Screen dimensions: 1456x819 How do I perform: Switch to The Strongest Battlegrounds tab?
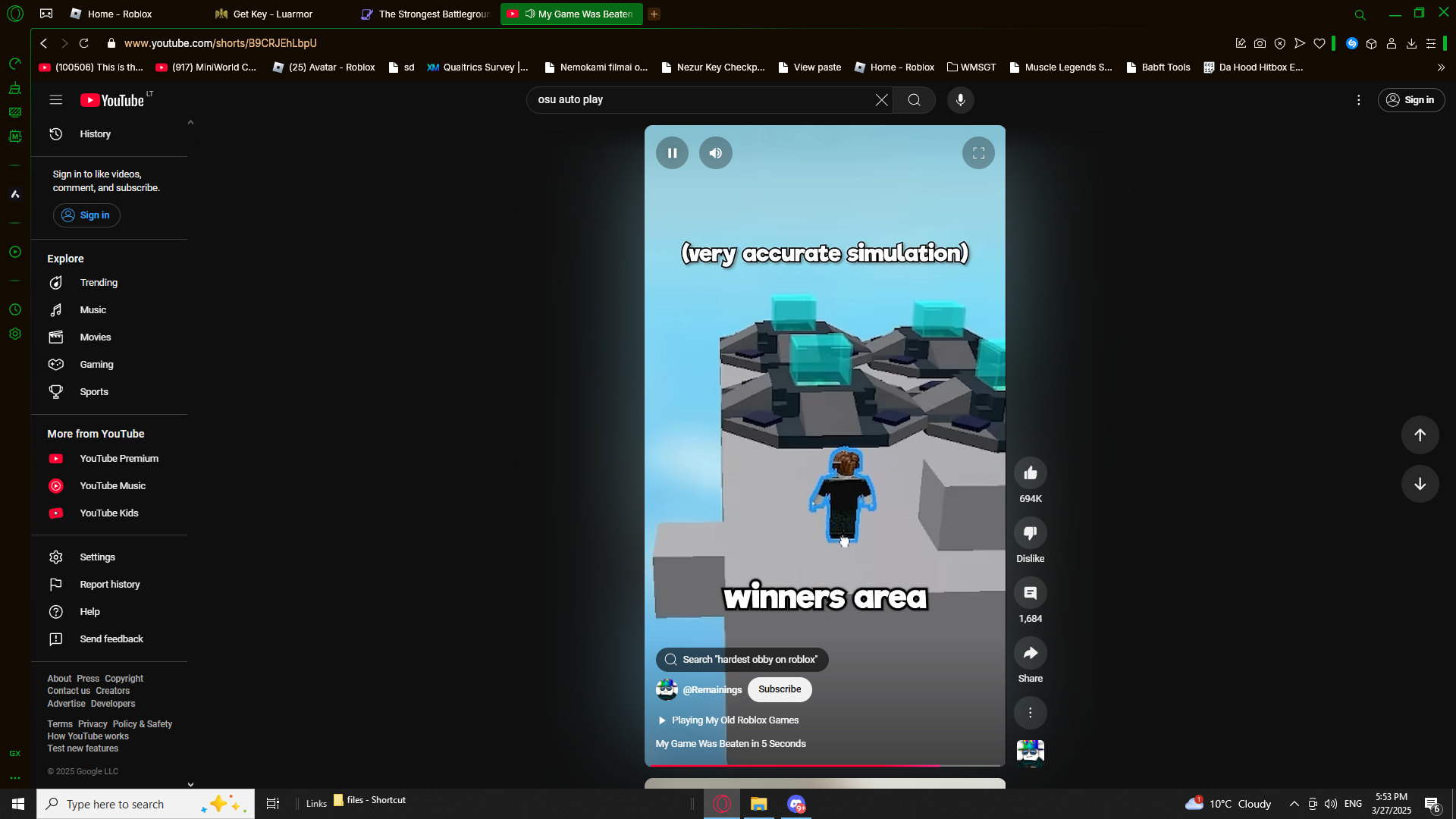tap(425, 14)
